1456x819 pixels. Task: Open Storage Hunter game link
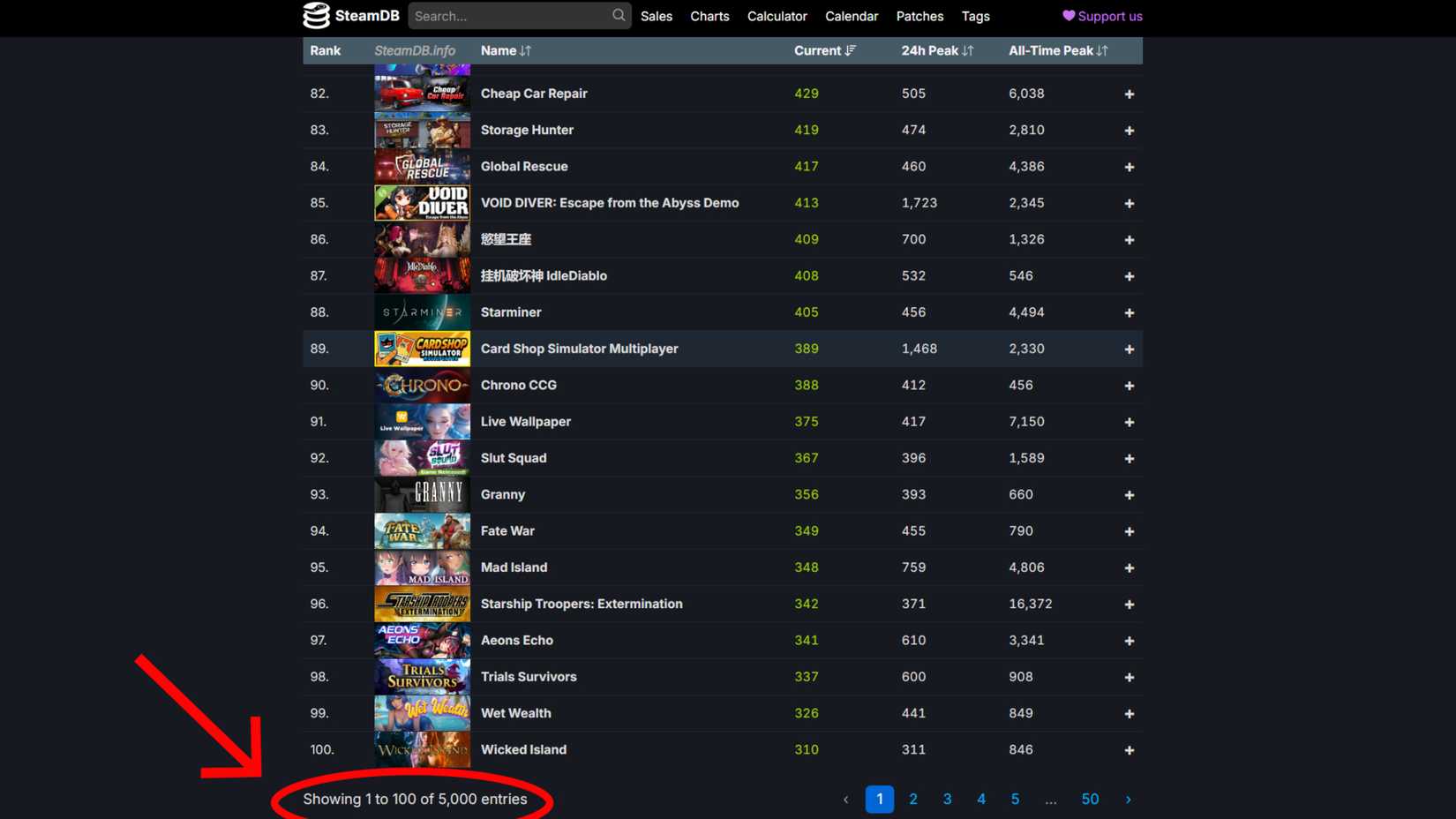[x=527, y=130]
